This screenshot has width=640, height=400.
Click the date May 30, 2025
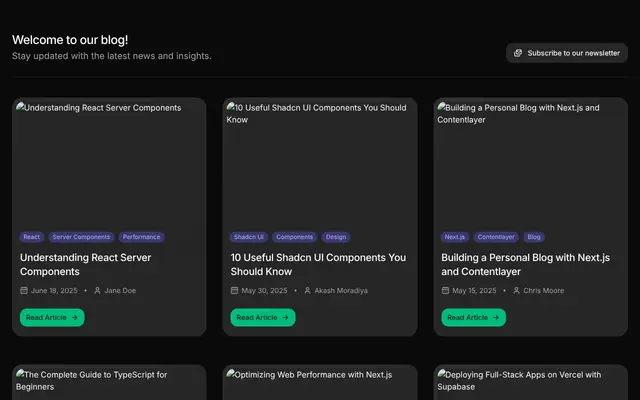(x=264, y=291)
